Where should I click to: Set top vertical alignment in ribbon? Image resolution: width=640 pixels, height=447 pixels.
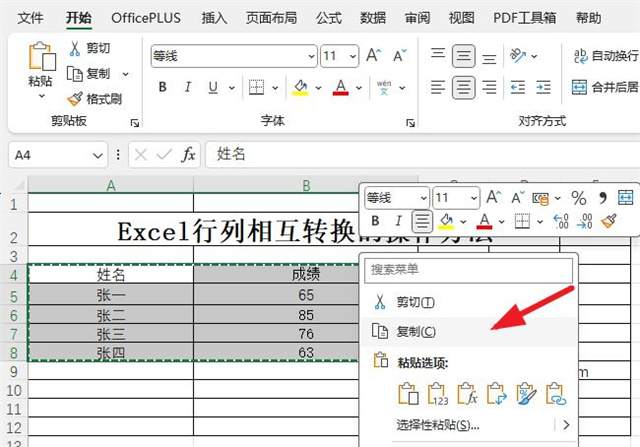pos(438,56)
